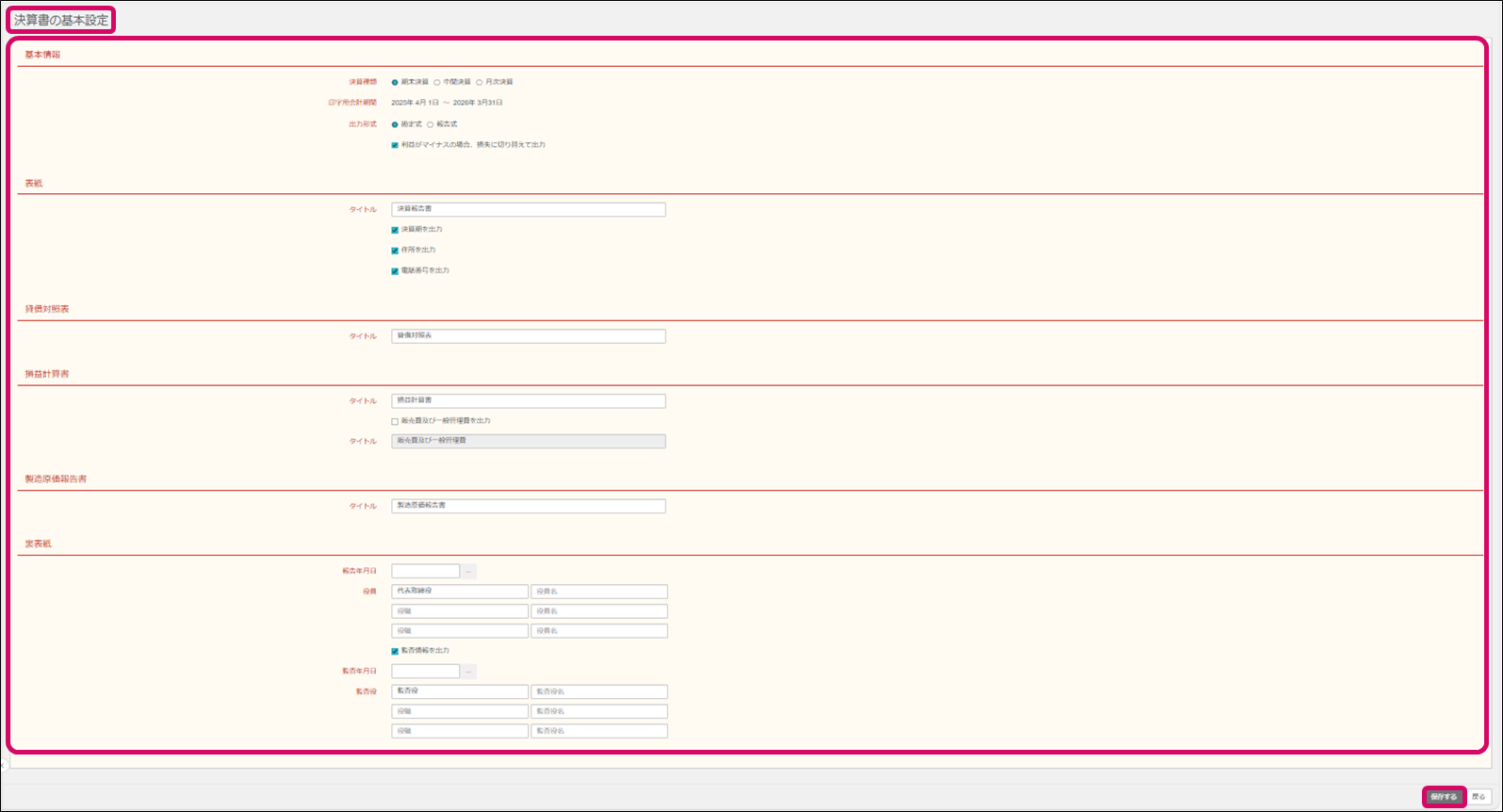Click the 損益計算書 title input field
The width and height of the screenshot is (1503, 812).
click(x=528, y=401)
